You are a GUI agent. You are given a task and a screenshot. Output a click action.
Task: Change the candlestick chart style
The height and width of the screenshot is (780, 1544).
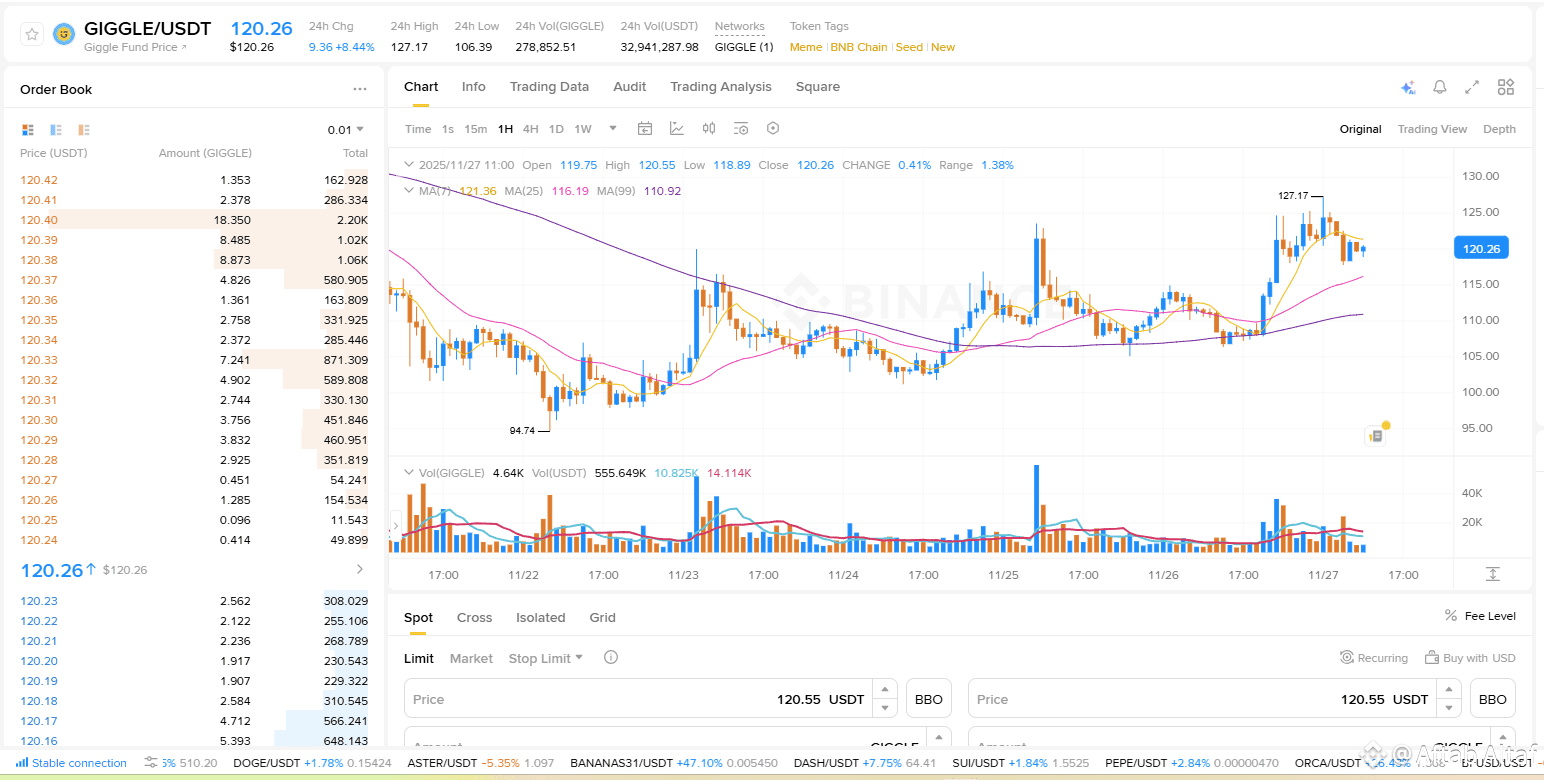tap(709, 128)
